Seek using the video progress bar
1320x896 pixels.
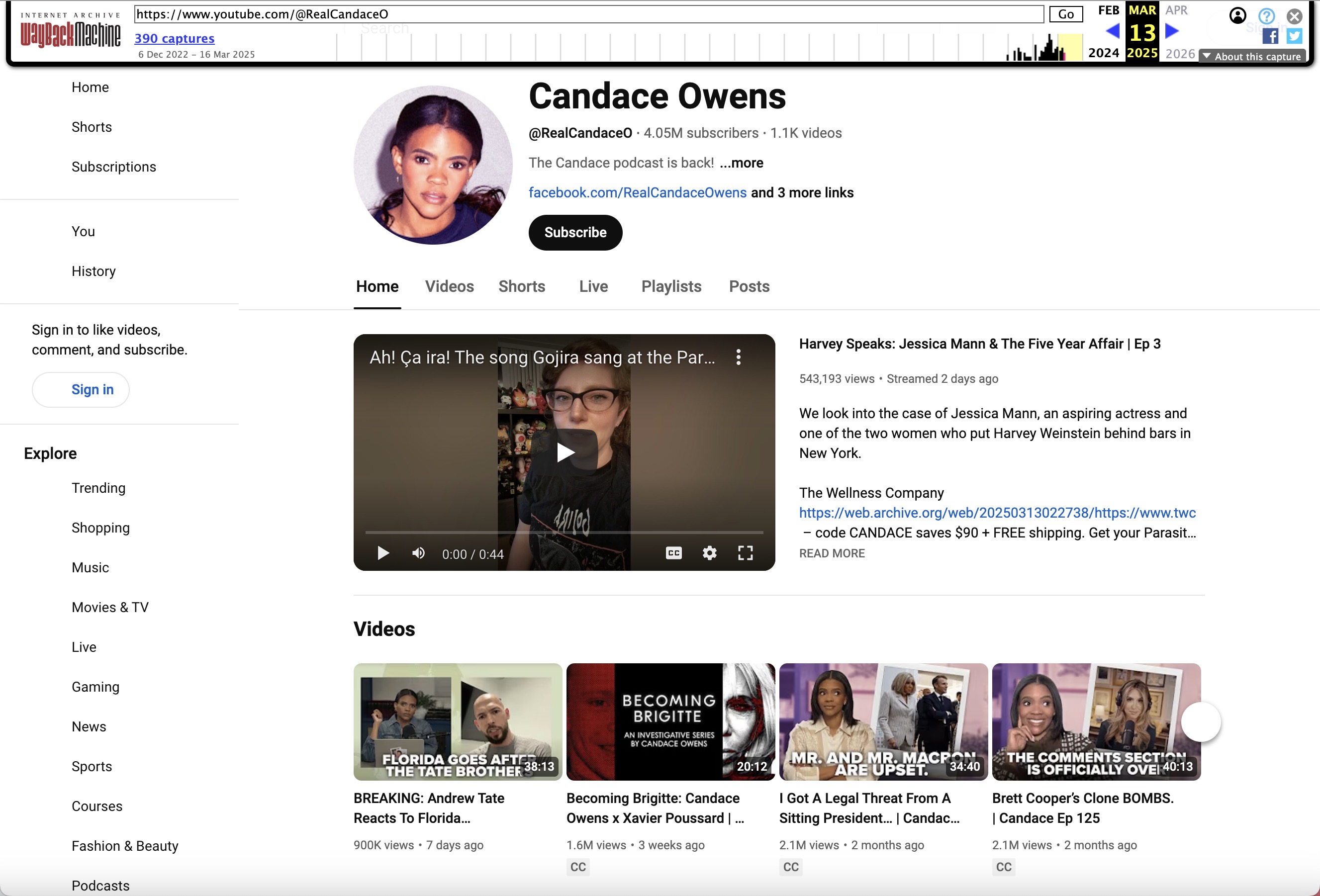(x=565, y=532)
